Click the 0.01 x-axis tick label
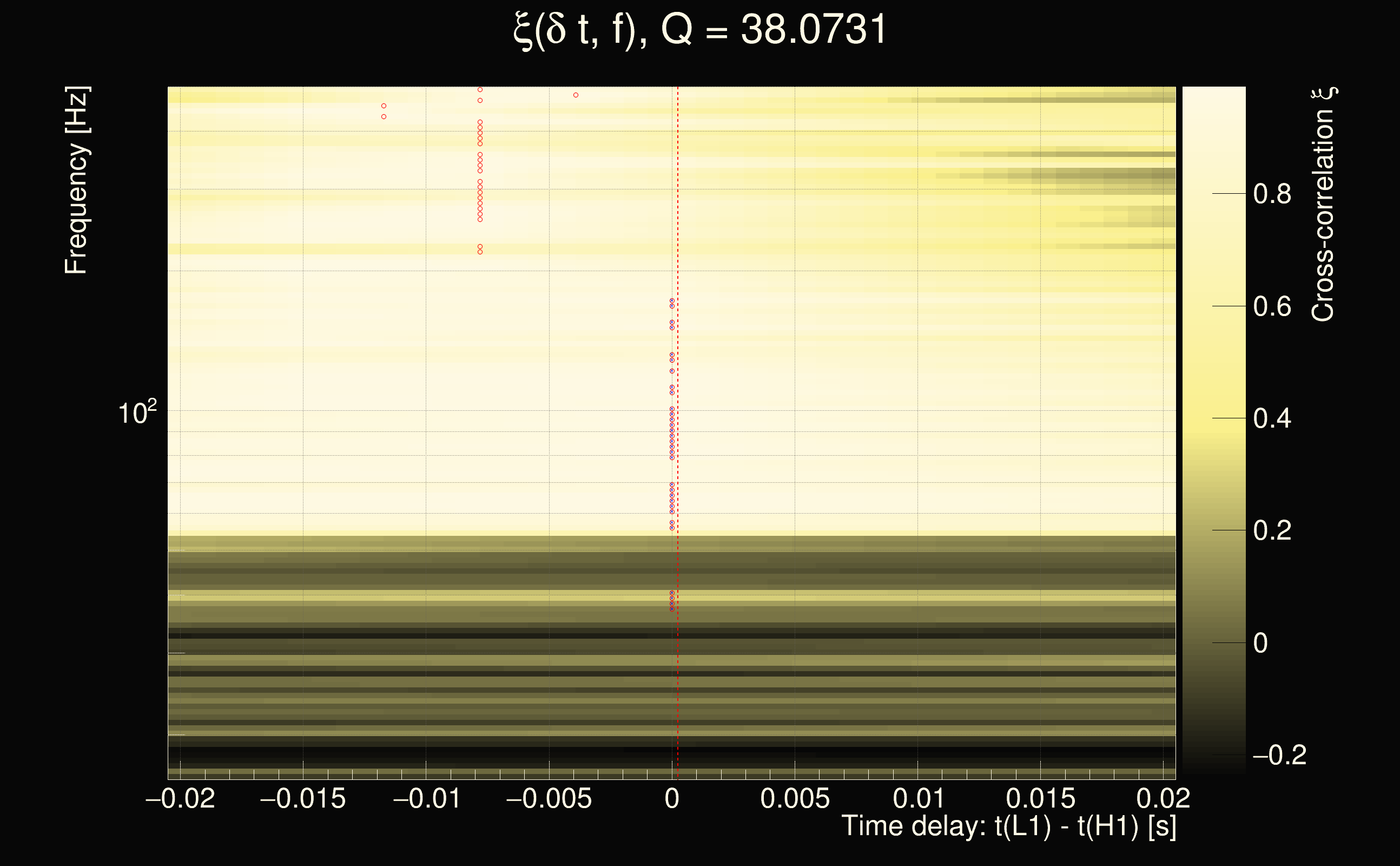Image resolution: width=1400 pixels, height=866 pixels. tap(918, 798)
